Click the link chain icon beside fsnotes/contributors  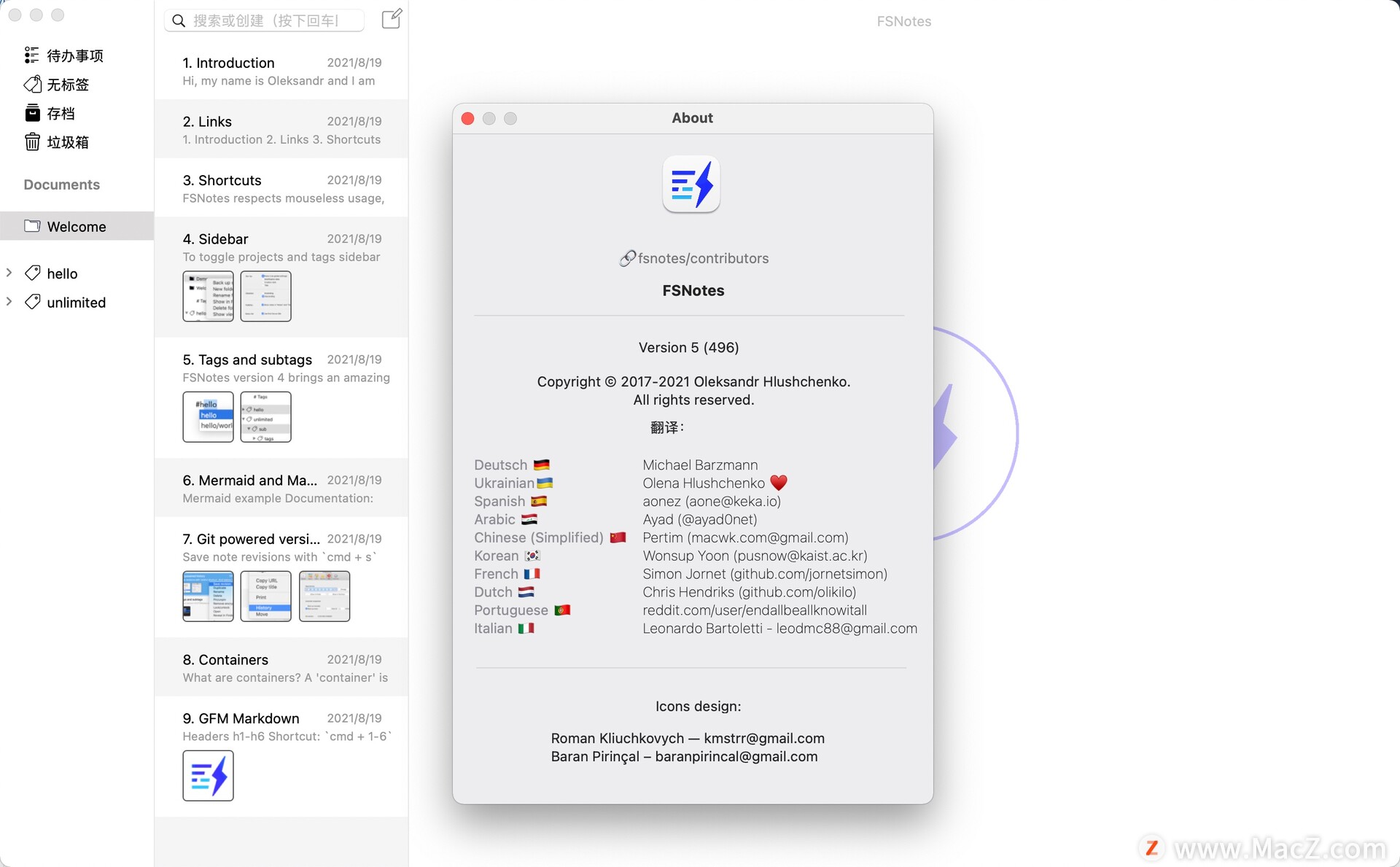627,258
